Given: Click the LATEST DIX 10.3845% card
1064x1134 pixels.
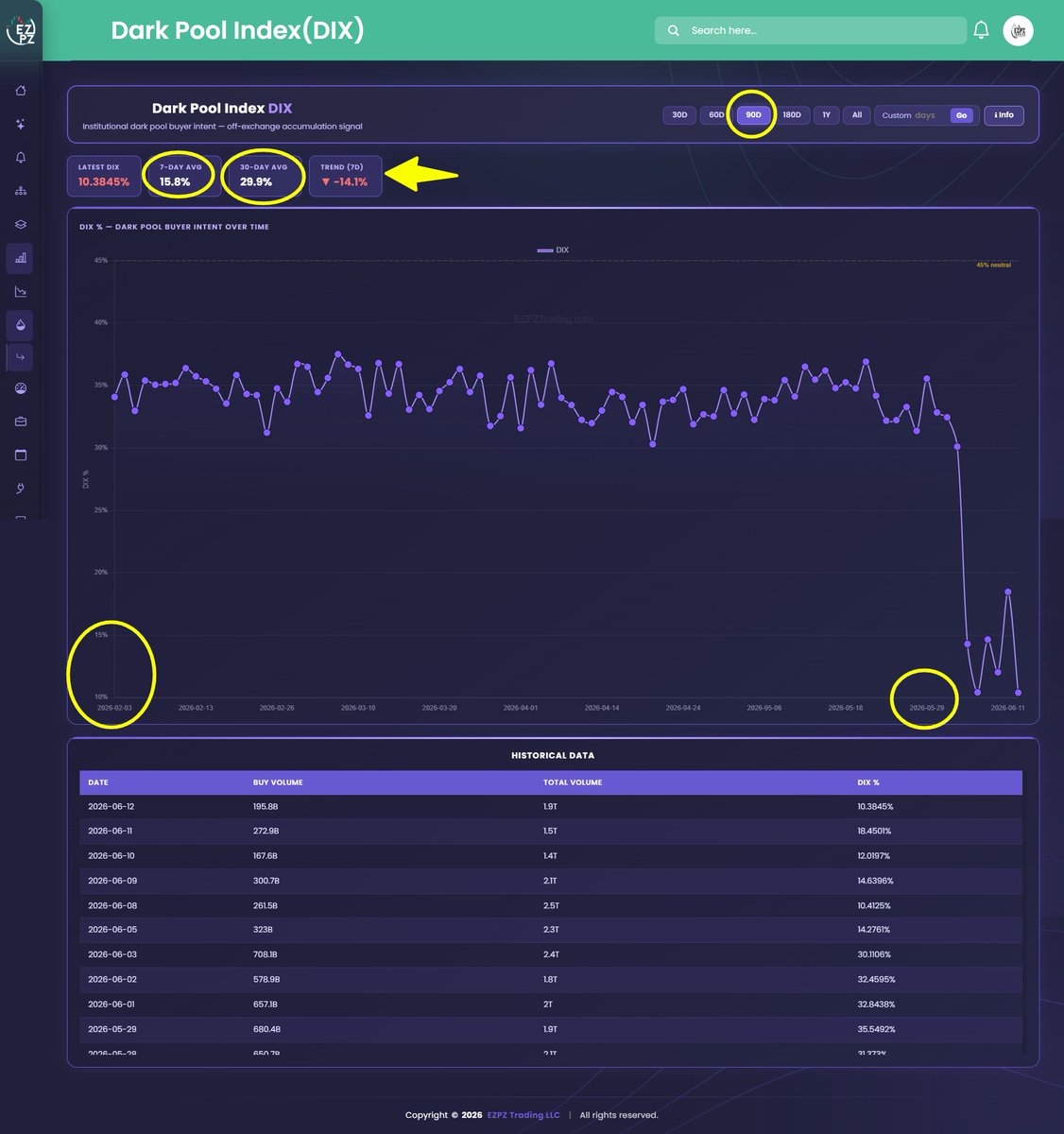Looking at the screenshot, I should [104, 176].
